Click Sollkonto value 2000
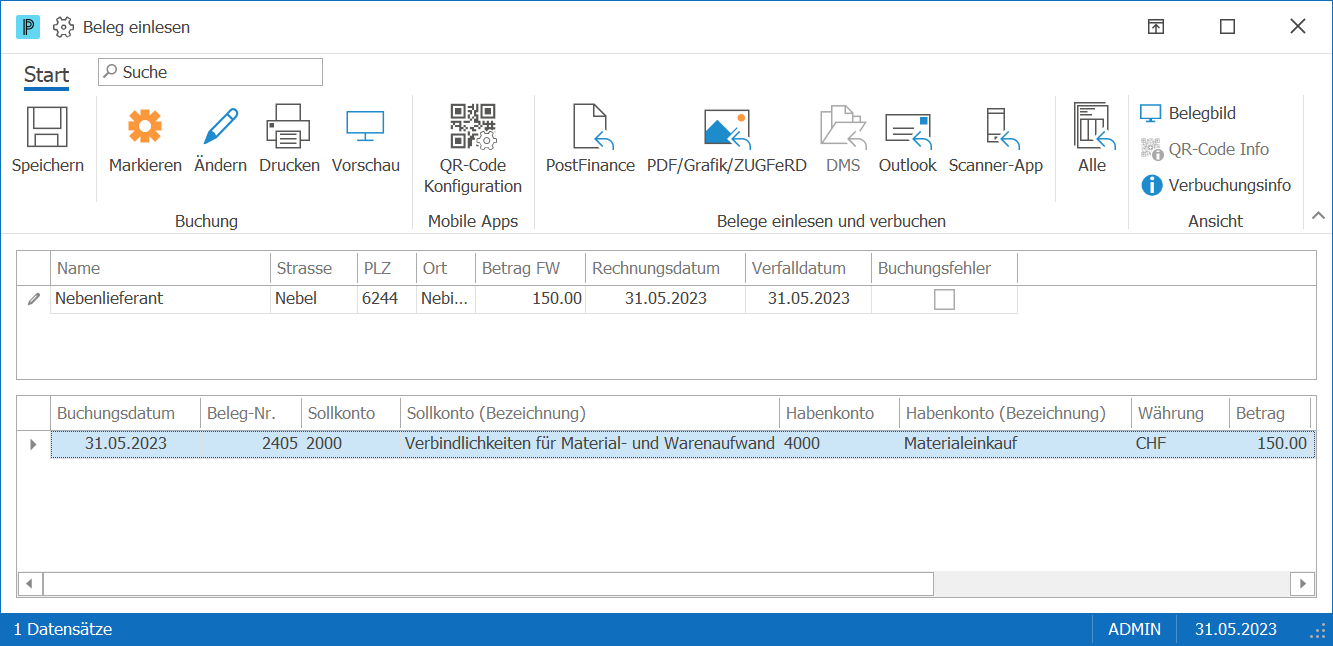This screenshot has height=646, width=1333. (x=351, y=443)
